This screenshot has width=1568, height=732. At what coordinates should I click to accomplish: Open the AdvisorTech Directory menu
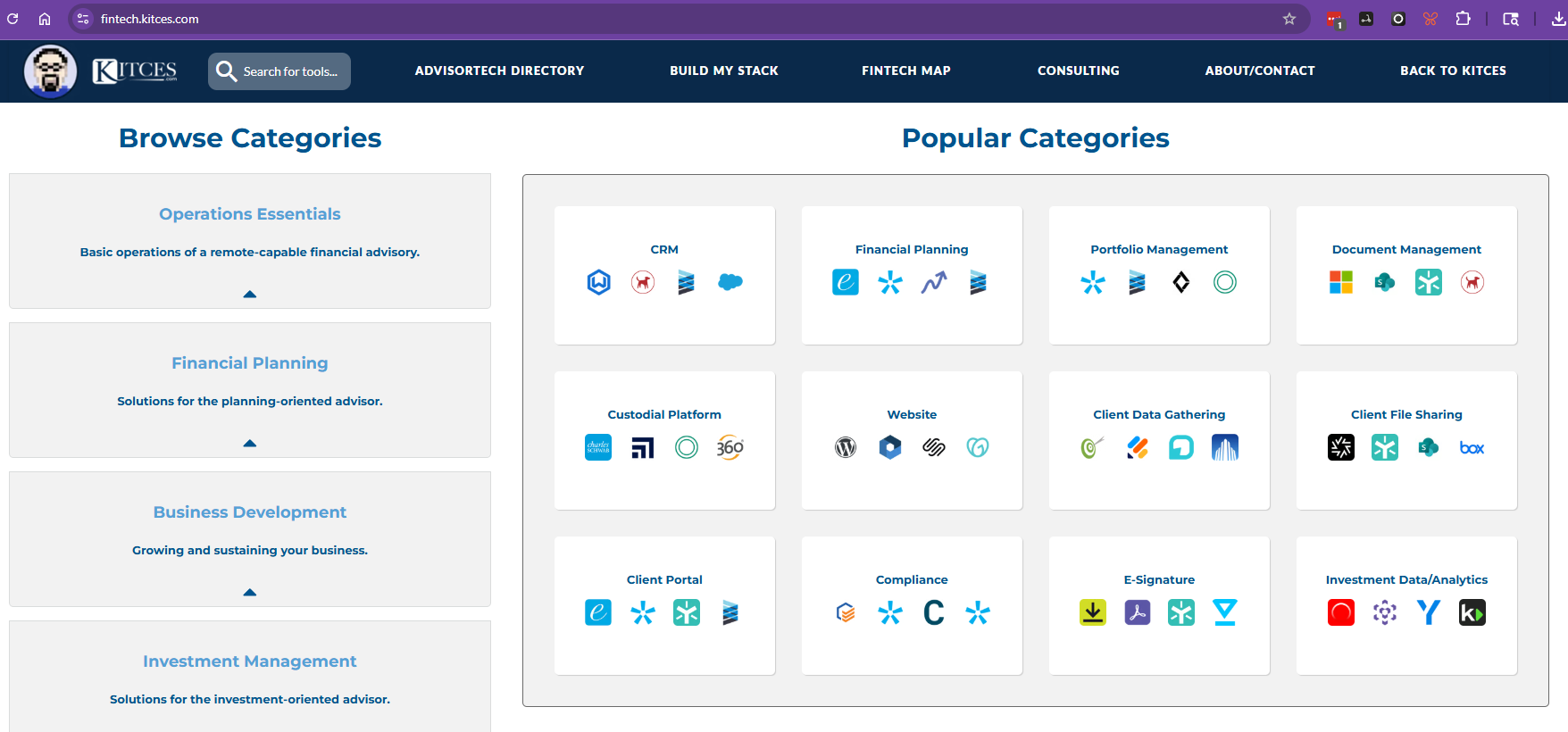click(499, 71)
